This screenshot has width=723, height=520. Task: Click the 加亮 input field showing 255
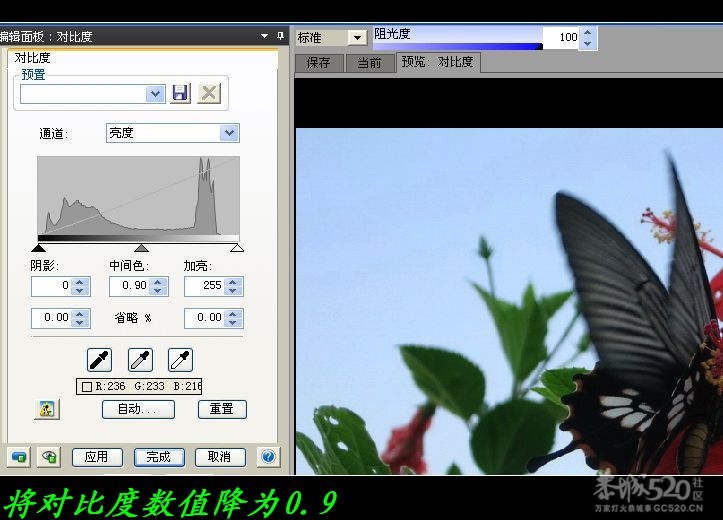pyautogui.click(x=205, y=286)
